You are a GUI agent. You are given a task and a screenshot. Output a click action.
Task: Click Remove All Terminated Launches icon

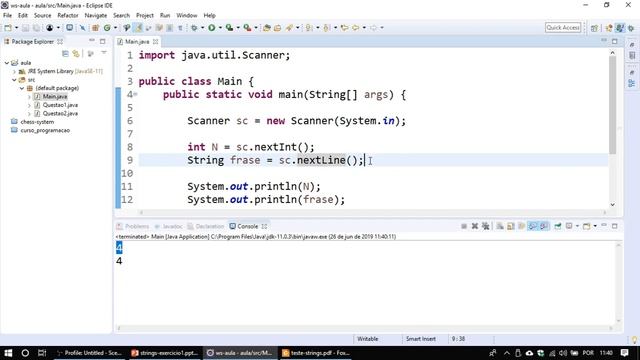485,226
